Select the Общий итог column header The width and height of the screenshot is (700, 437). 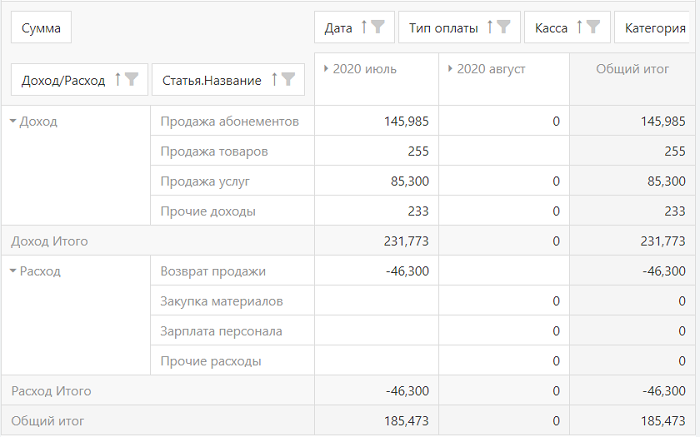(x=632, y=69)
